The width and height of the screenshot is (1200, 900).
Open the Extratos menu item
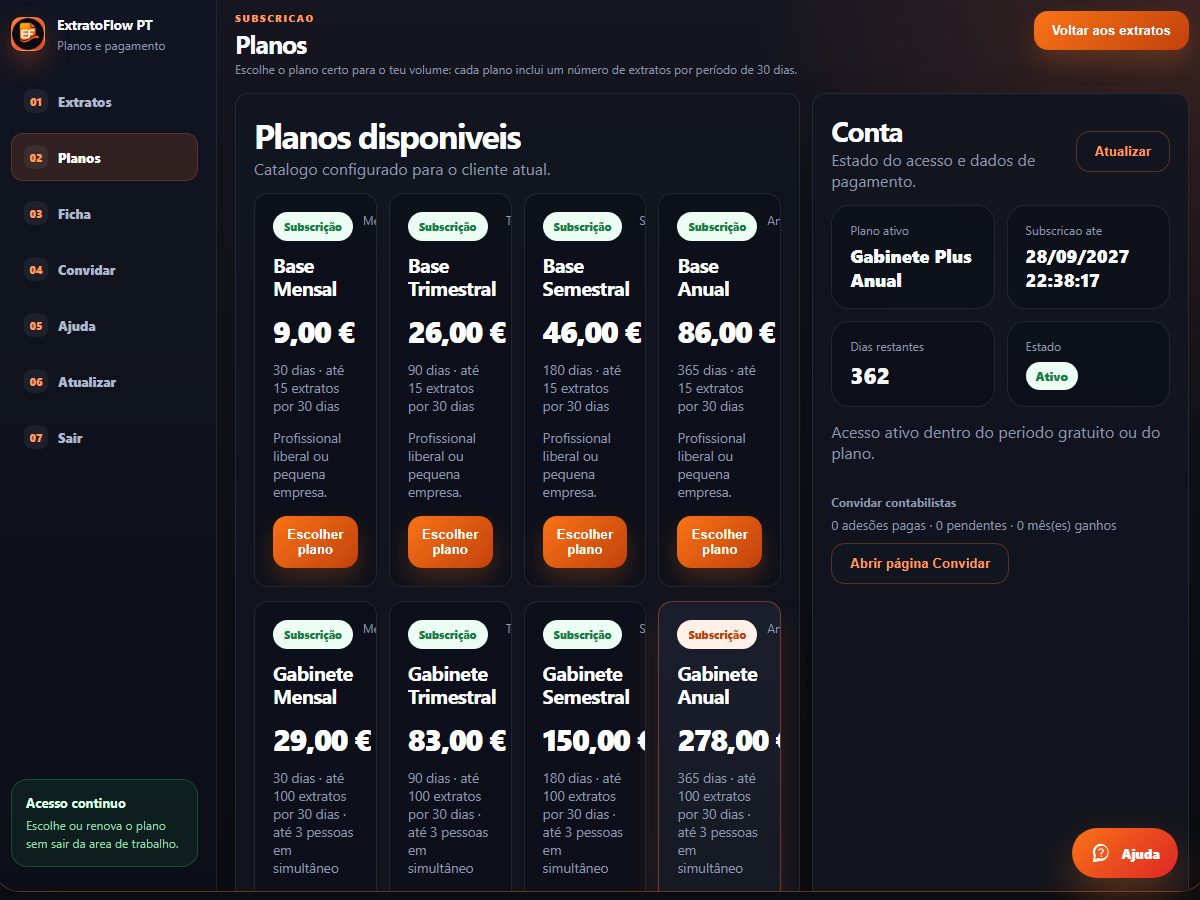[104, 102]
